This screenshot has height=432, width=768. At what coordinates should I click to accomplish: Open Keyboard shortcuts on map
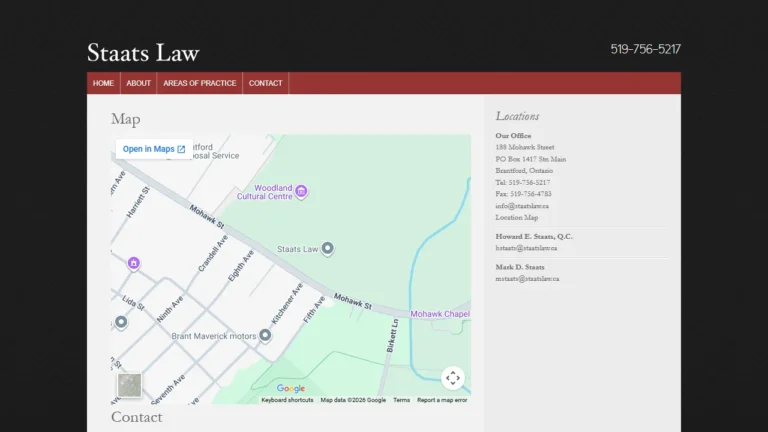click(x=287, y=400)
